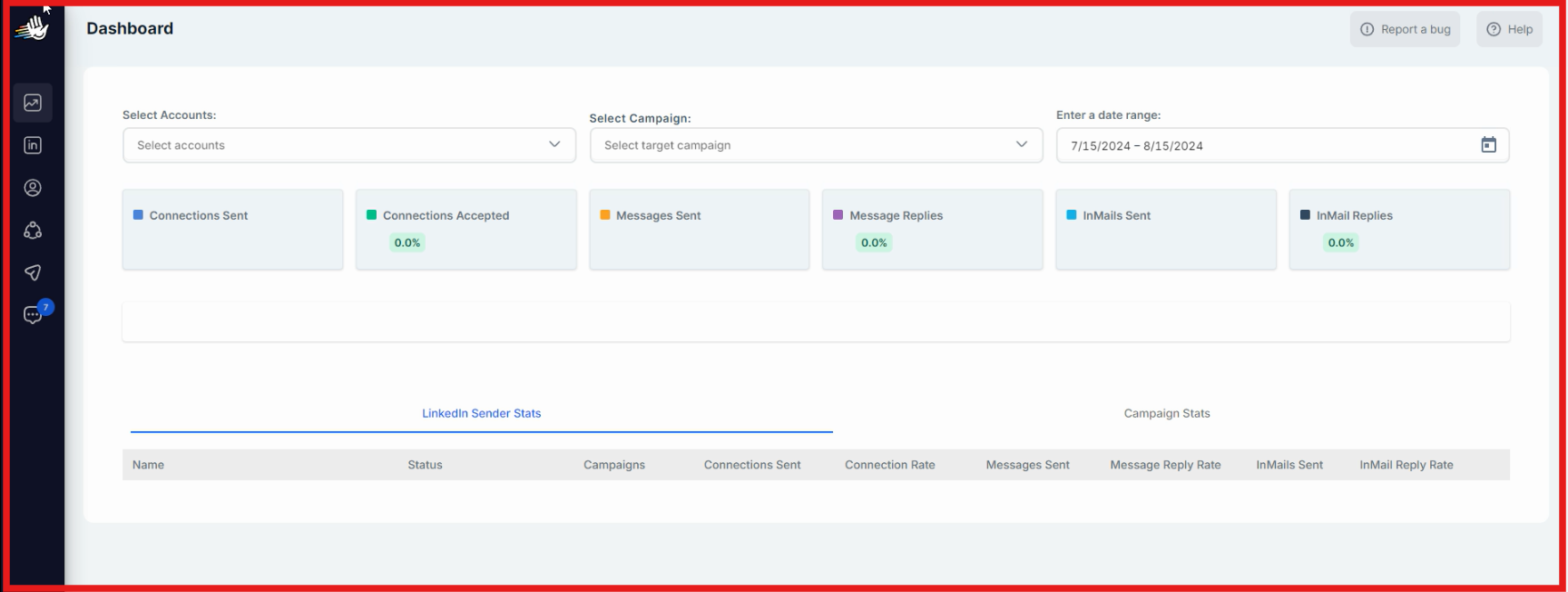Click the InMail Reply Rate column header
Viewport: 1568px width, 592px height.
tap(1406, 465)
